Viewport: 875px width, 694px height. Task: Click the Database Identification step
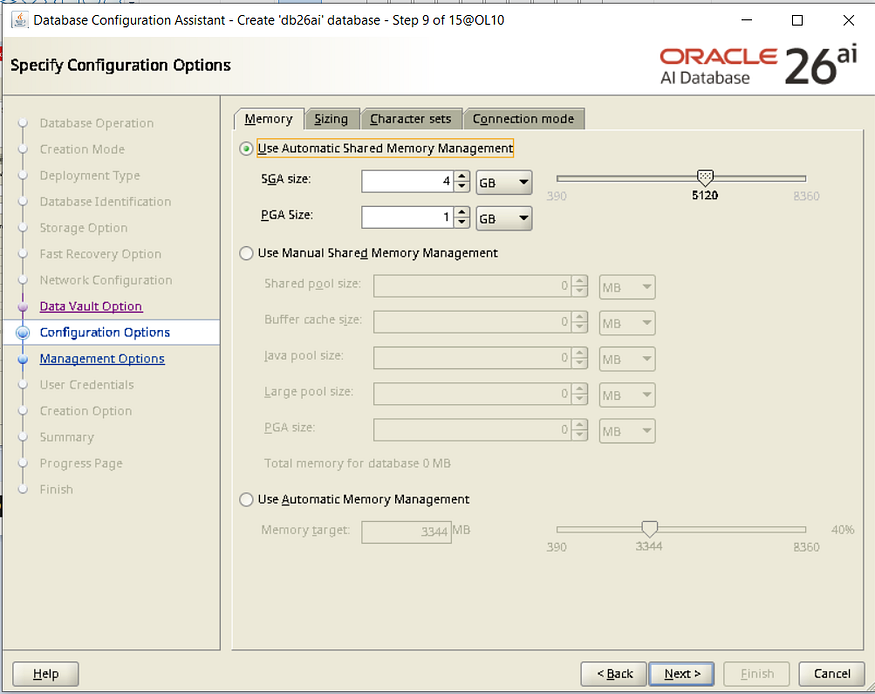pyautogui.click(x=105, y=202)
